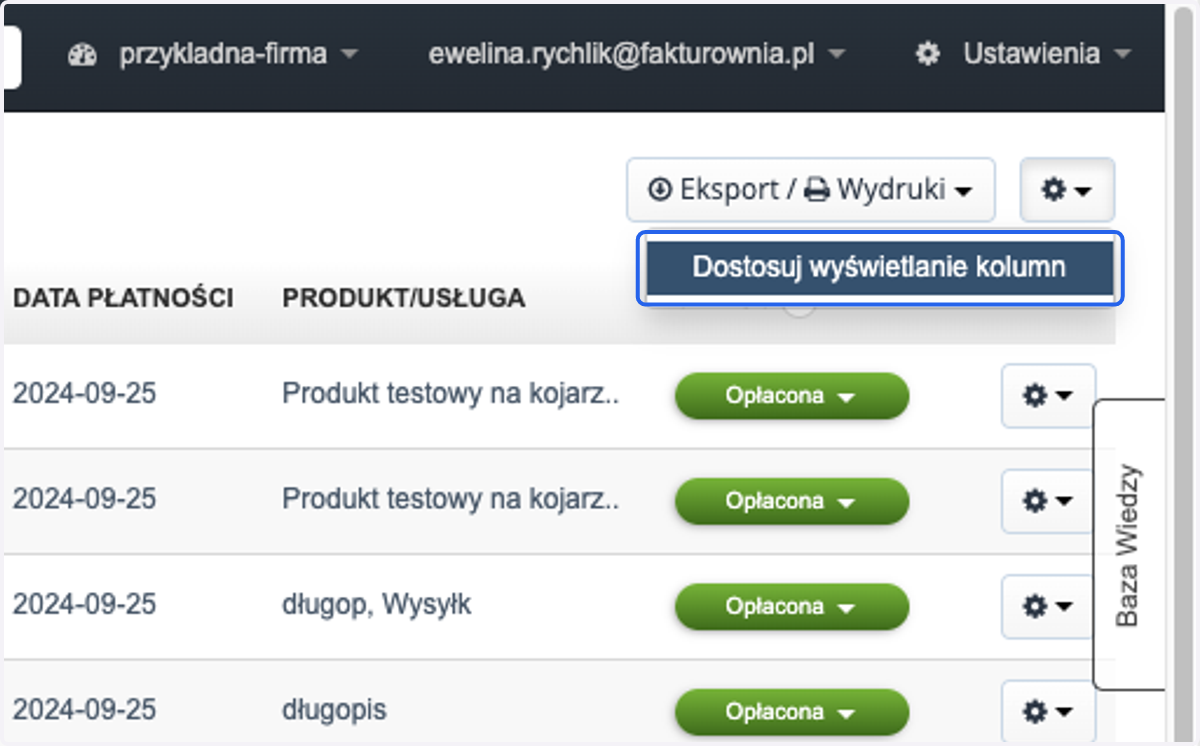1200x746 pixels.
Task: Open gear actions menu in first invoice row
Action: (1048, 396)
